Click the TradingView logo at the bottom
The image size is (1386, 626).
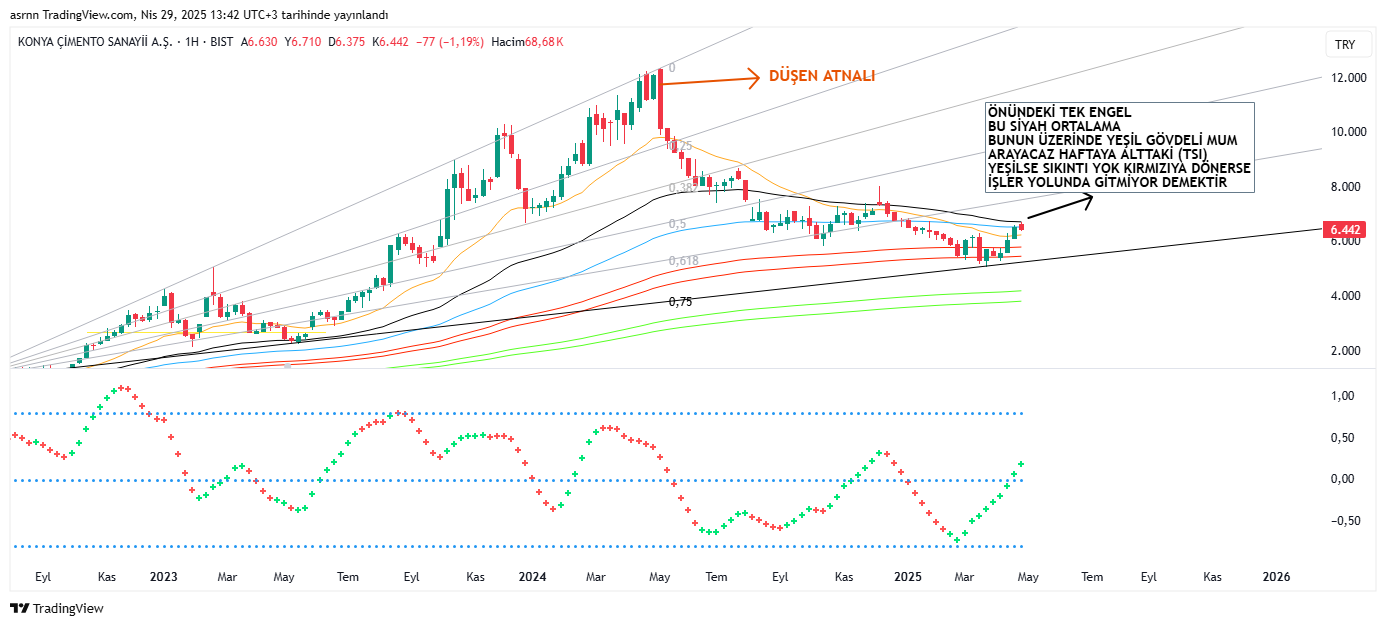pos(57,608)
